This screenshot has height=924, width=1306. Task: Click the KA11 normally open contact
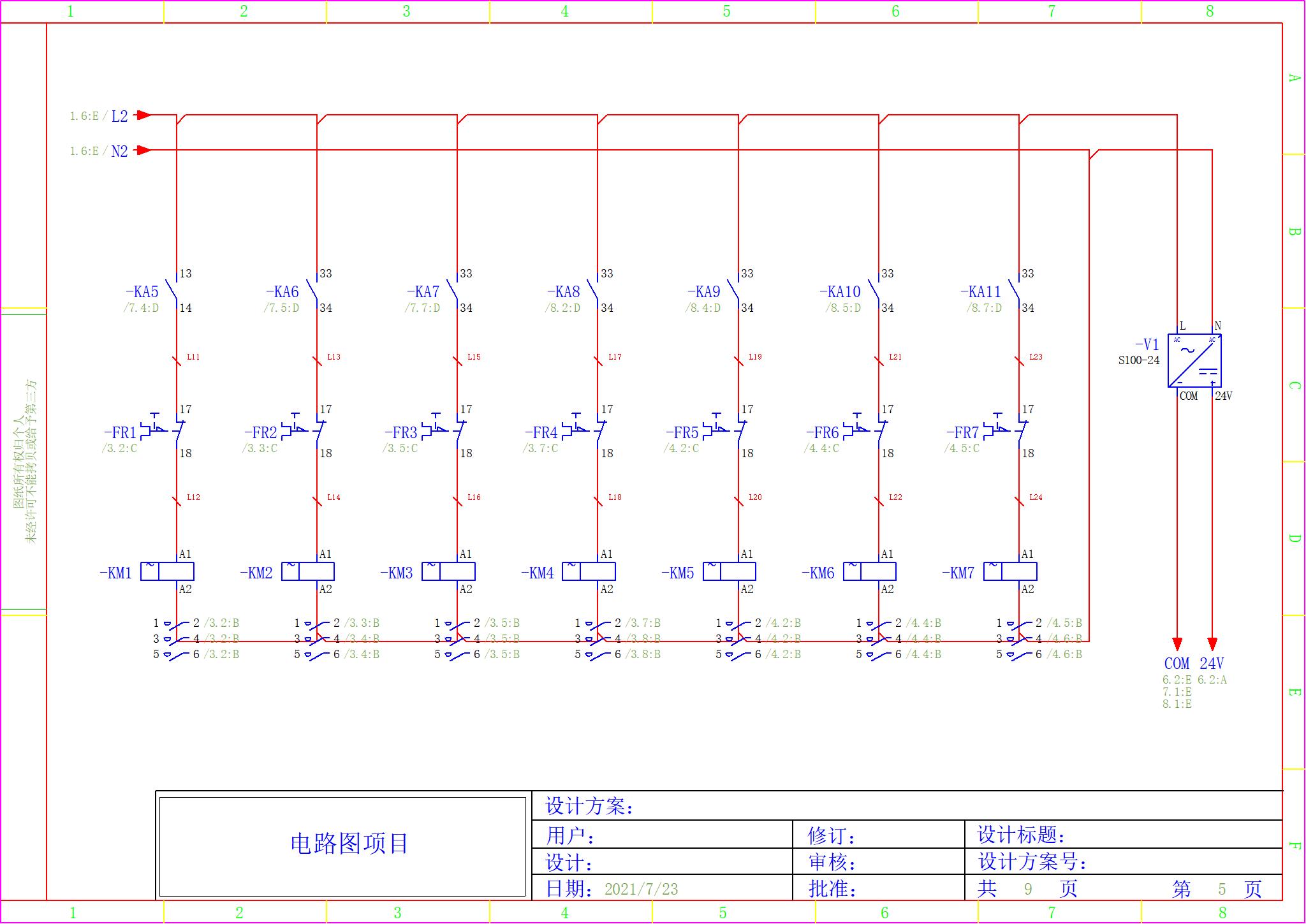click(1015, 291)
